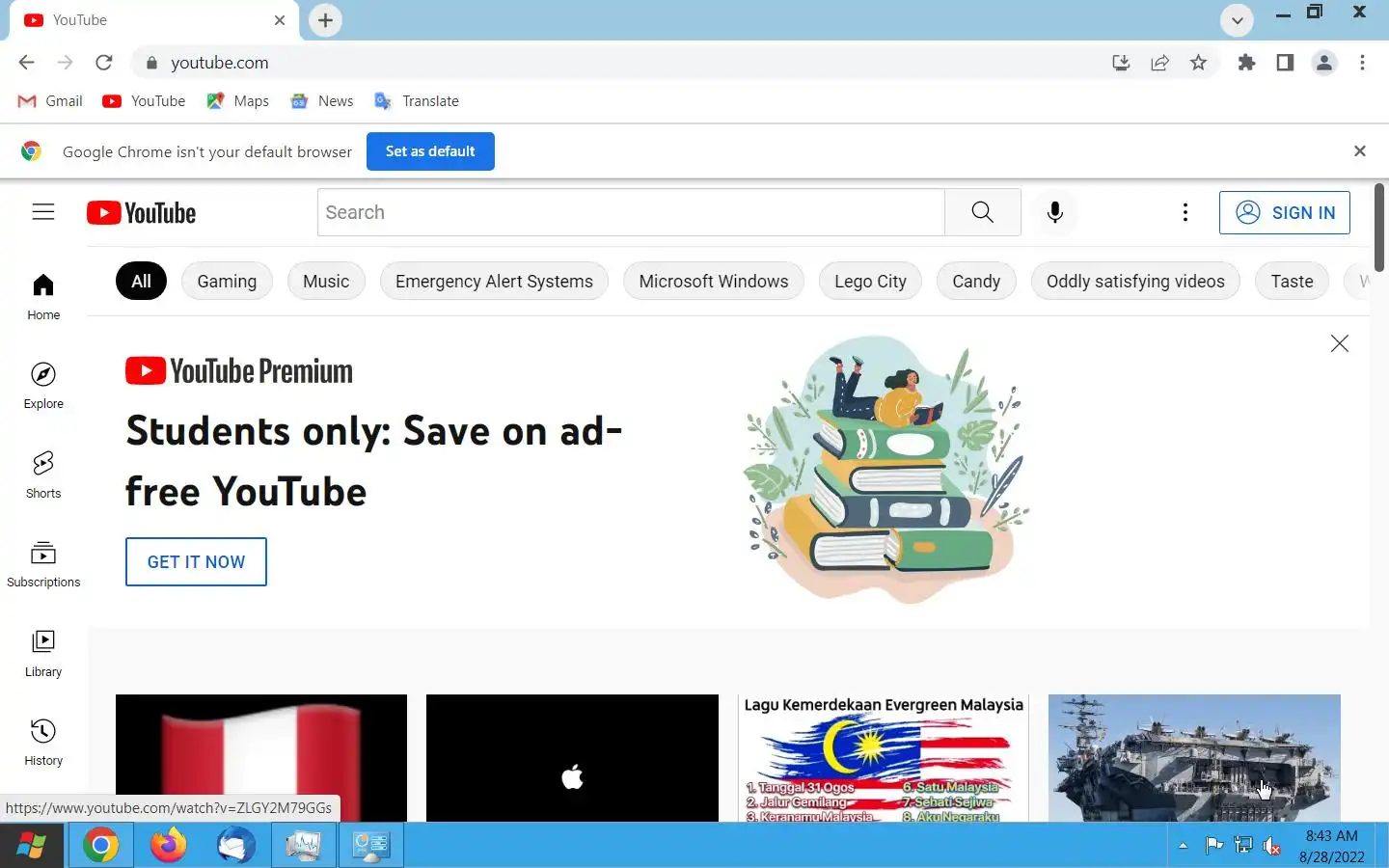1389x868 pixels.
Task: Close the default browser notification bar
Action: pos(1360,150)
